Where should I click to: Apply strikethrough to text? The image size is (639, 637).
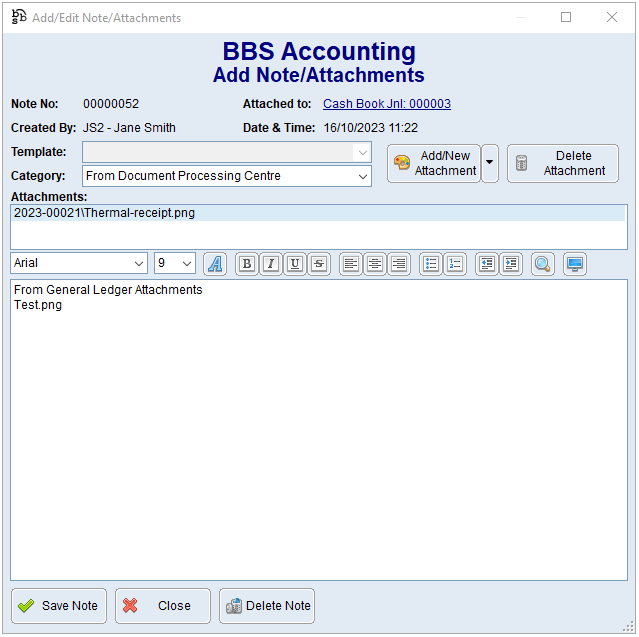point(318,264)
